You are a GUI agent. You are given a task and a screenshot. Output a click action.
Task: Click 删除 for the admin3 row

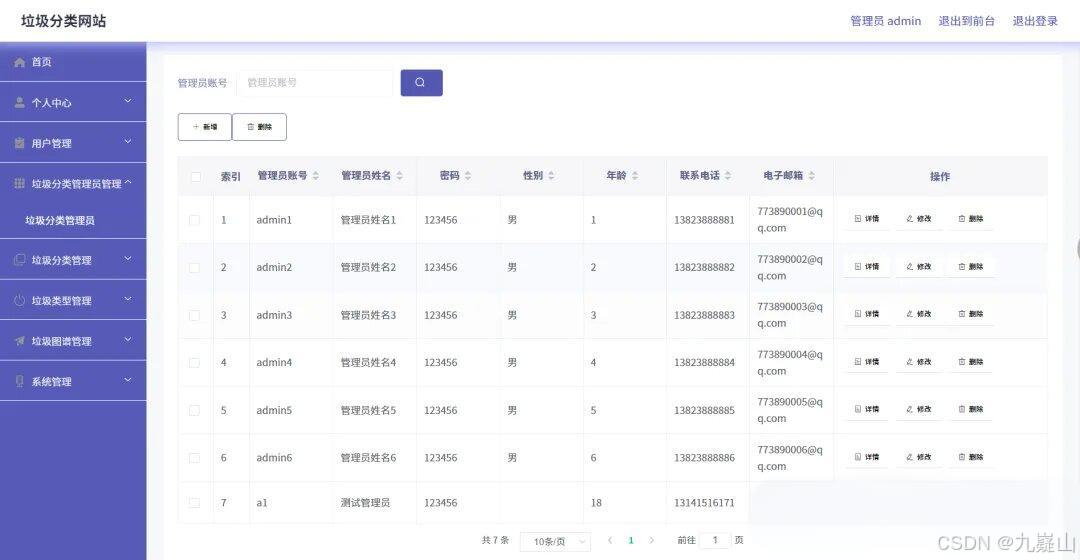tap(970, 314)
